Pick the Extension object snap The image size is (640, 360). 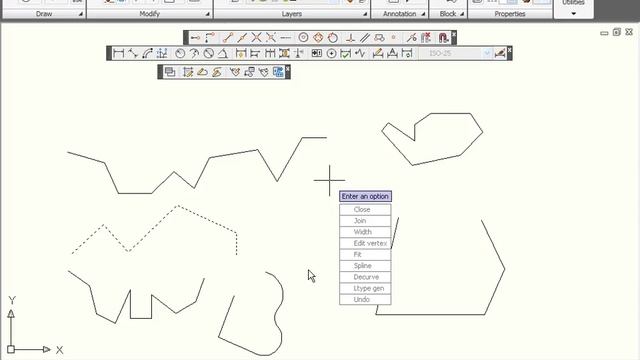pyautogui.click(x=286, y=38)
